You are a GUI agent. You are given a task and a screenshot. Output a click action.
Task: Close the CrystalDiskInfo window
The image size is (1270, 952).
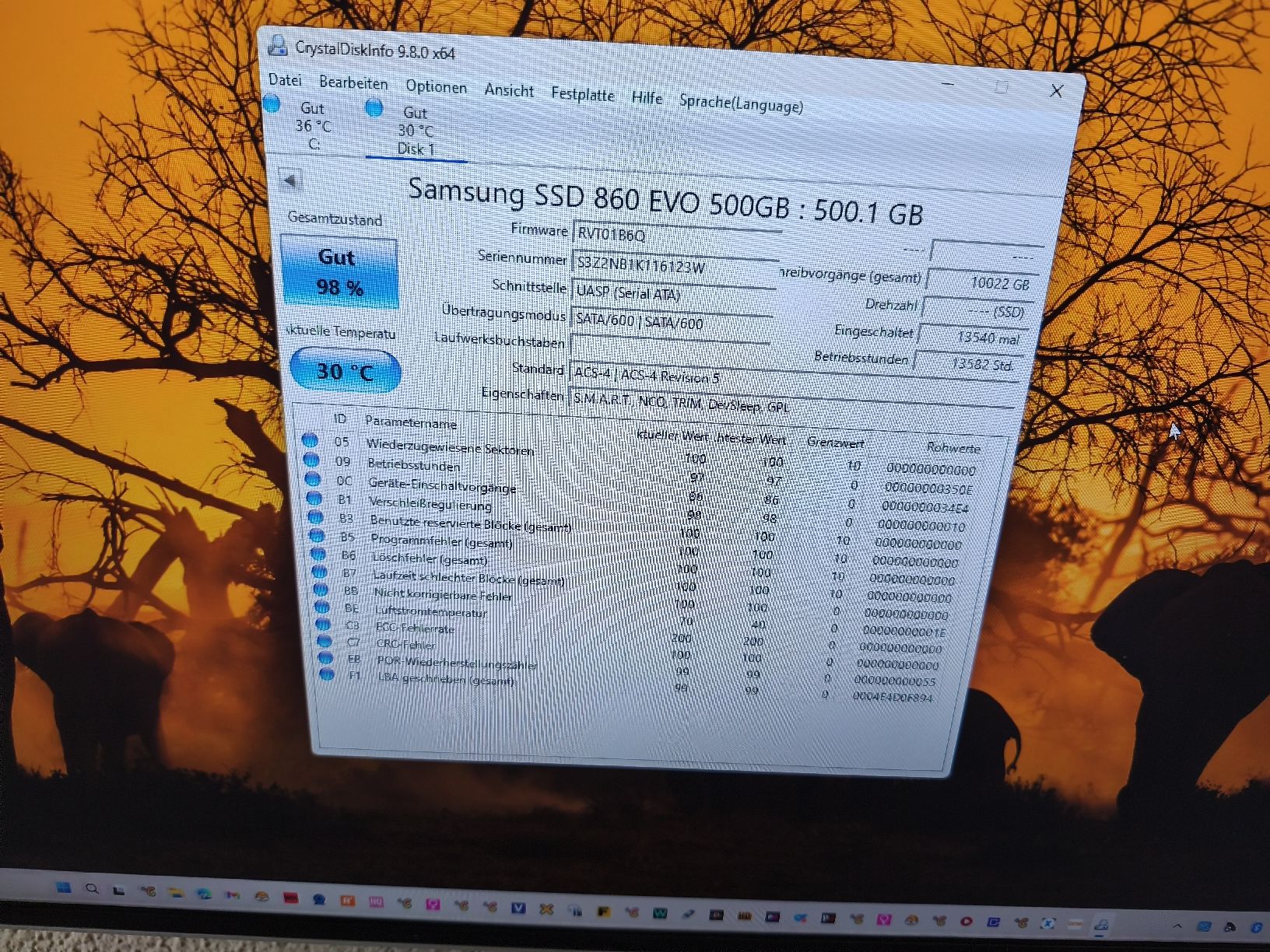1056,91
